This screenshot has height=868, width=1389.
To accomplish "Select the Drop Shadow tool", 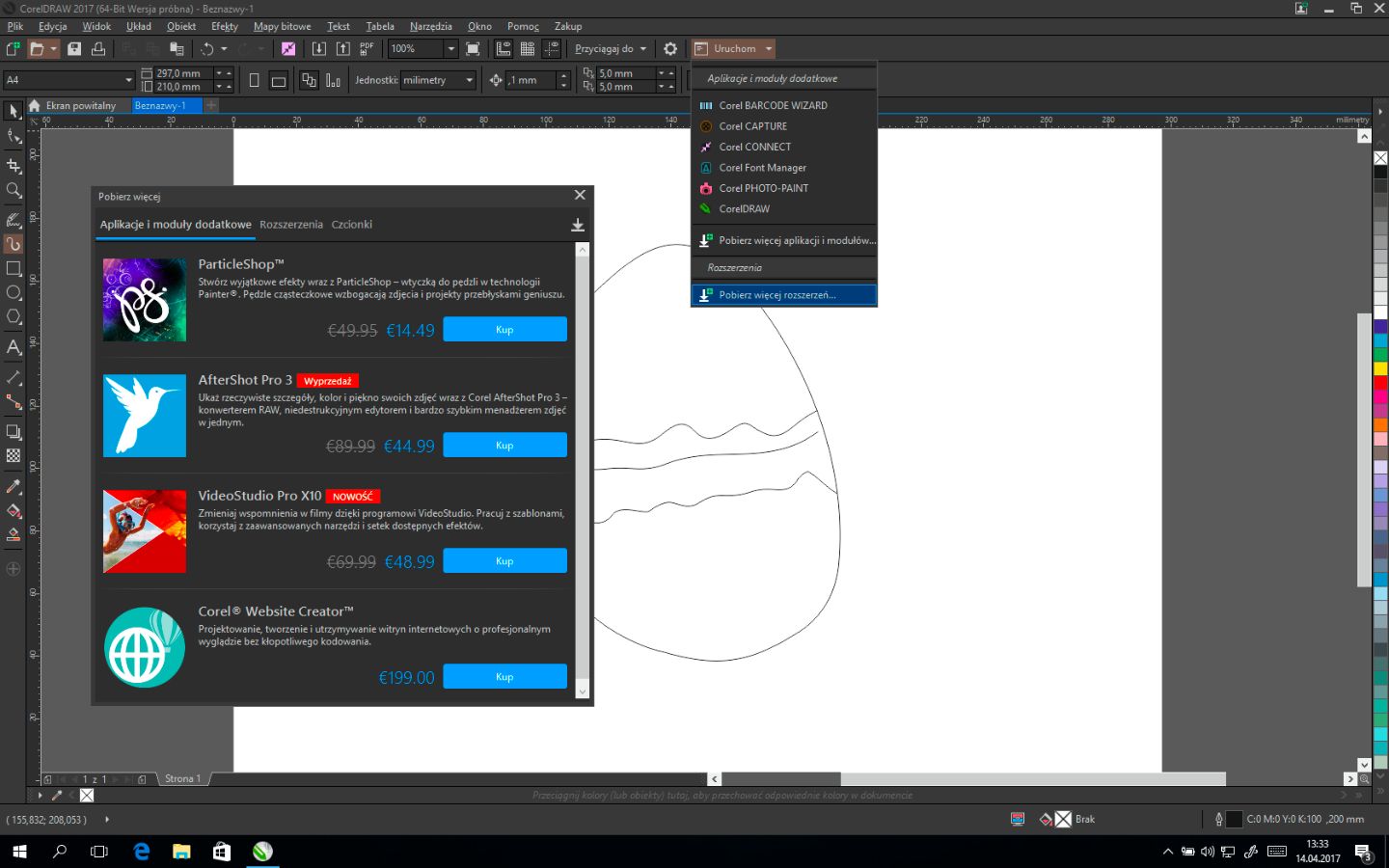I will tap(14, 432).
